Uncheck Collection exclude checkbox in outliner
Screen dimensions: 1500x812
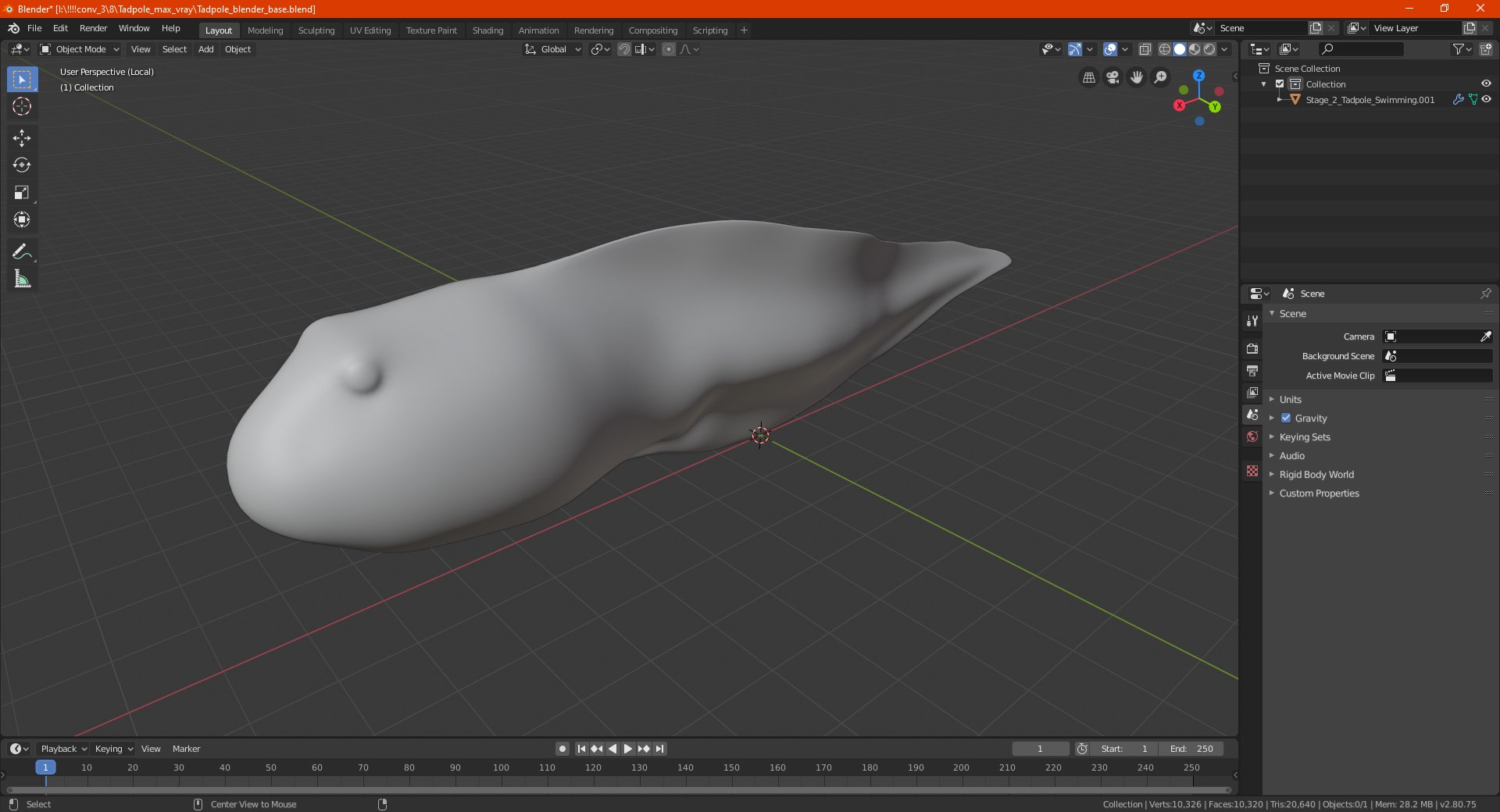1280,84
